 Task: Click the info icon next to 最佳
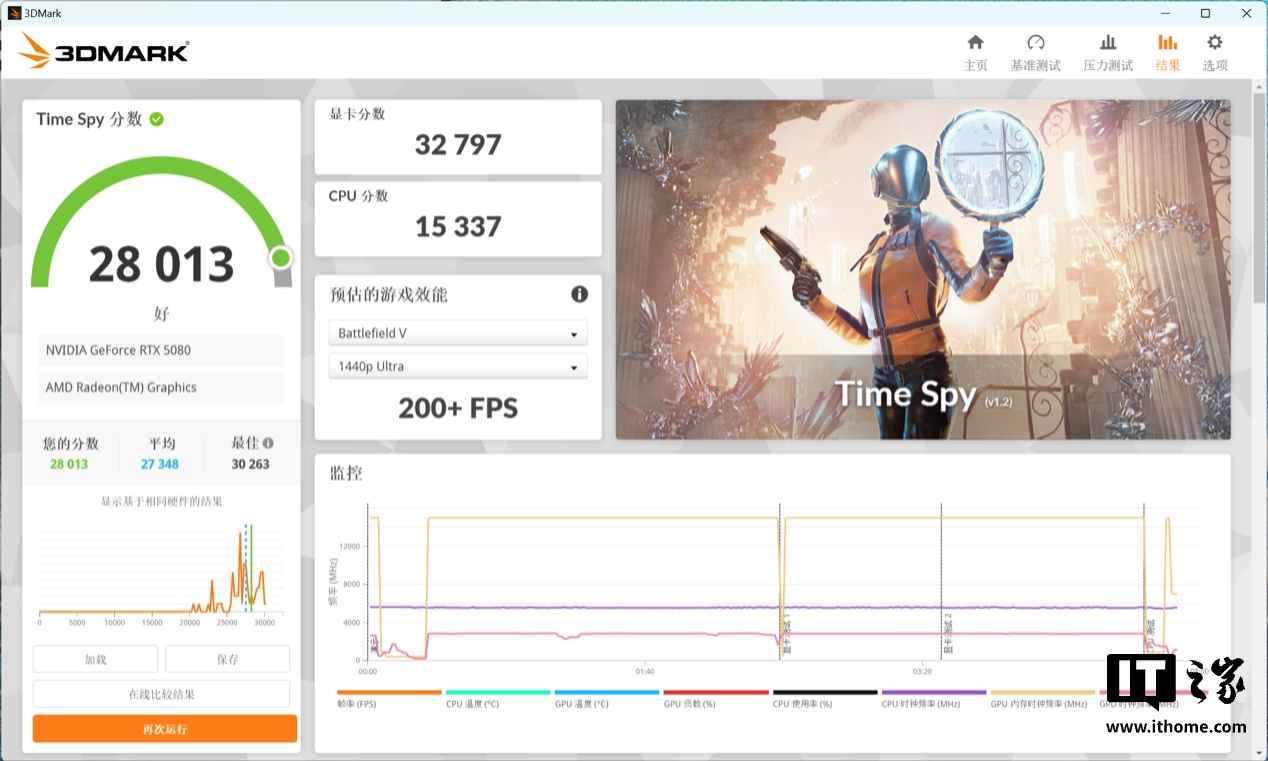268,443
